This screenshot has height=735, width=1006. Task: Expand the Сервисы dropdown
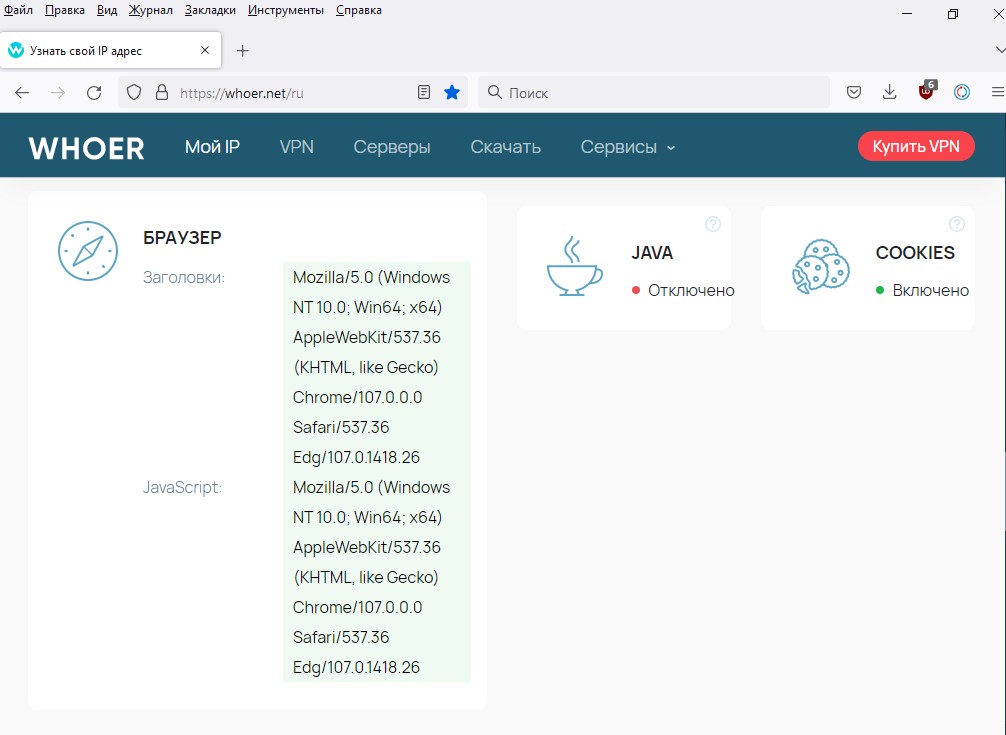tap(628, 147)
